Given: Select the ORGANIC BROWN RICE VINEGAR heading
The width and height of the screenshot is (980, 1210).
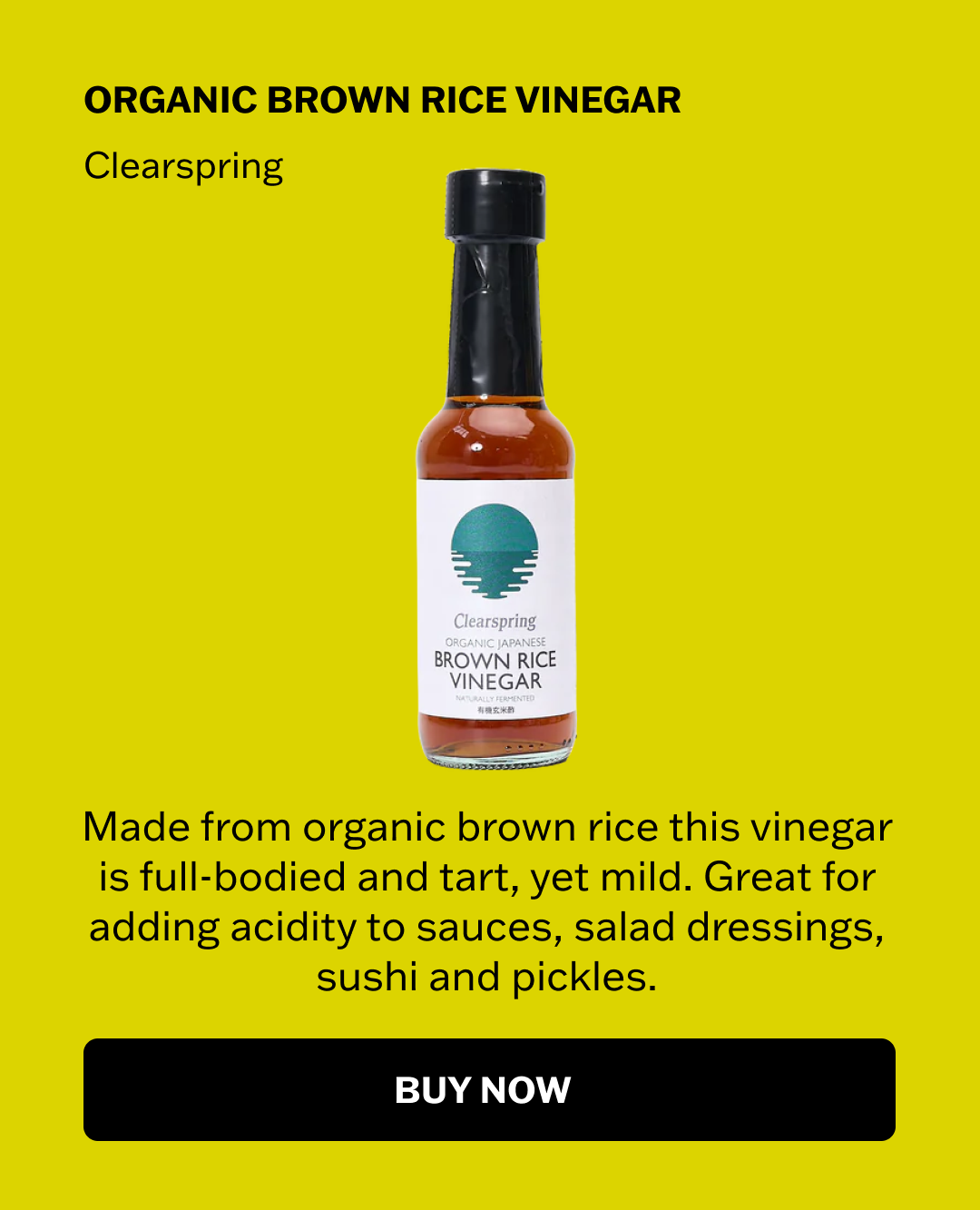Looking at the screenshot, I should [382, 100].
